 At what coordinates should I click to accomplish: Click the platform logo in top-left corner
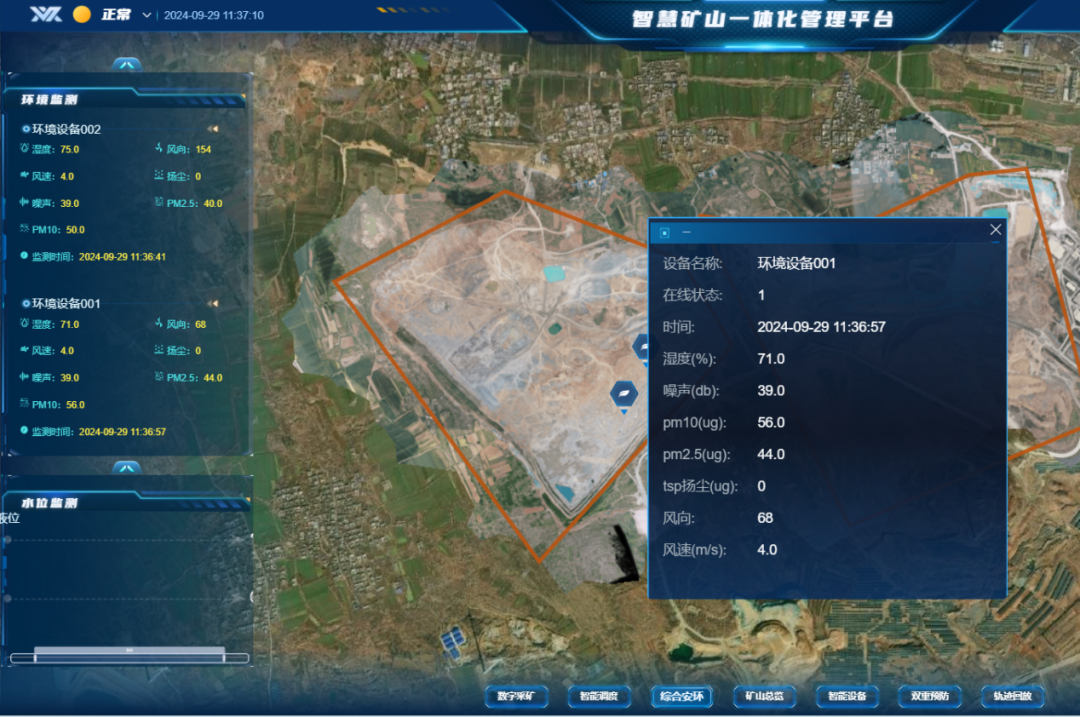tap(46, 14)
